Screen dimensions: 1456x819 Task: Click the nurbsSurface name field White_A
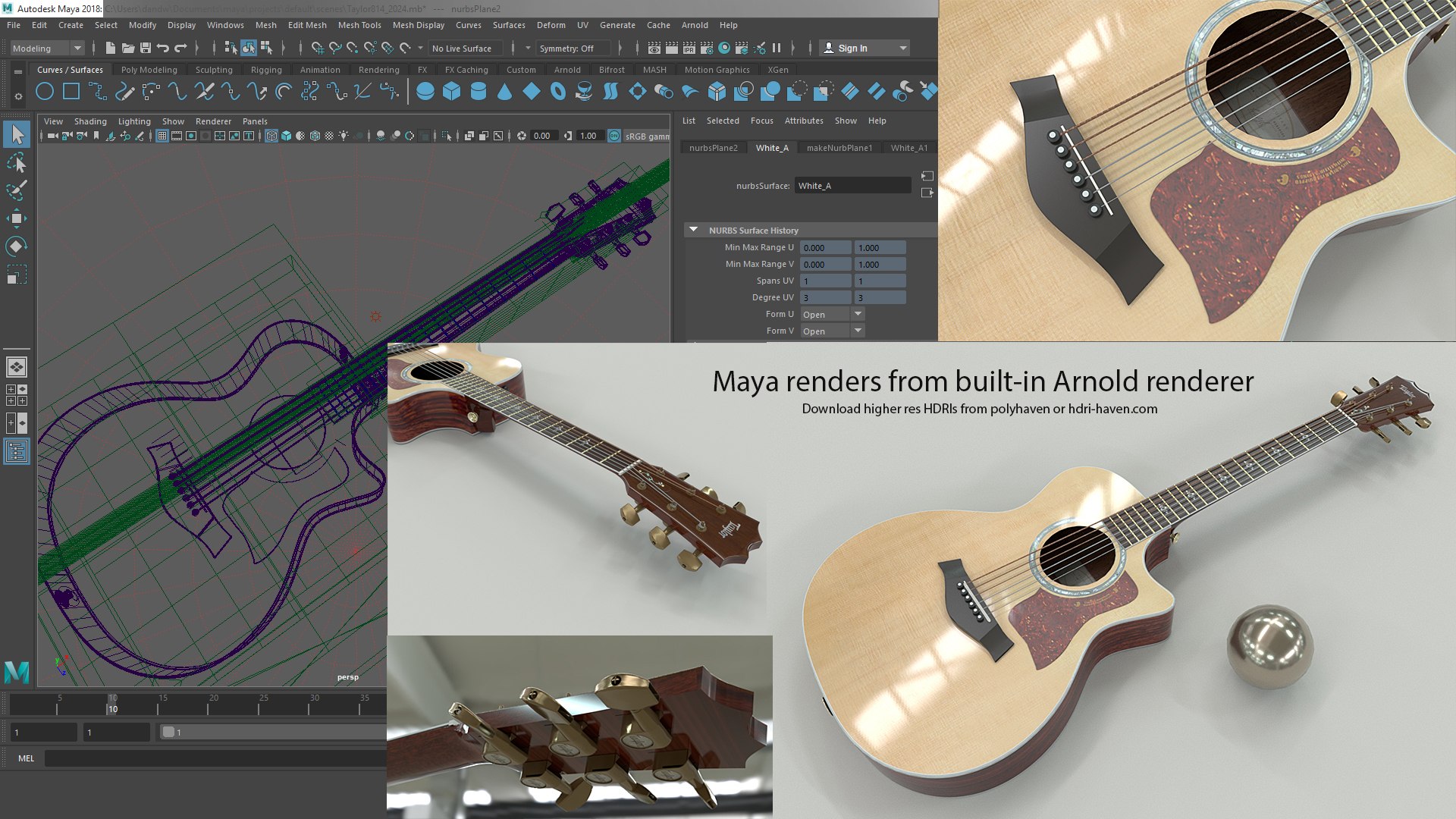click(x=852, y=186)
